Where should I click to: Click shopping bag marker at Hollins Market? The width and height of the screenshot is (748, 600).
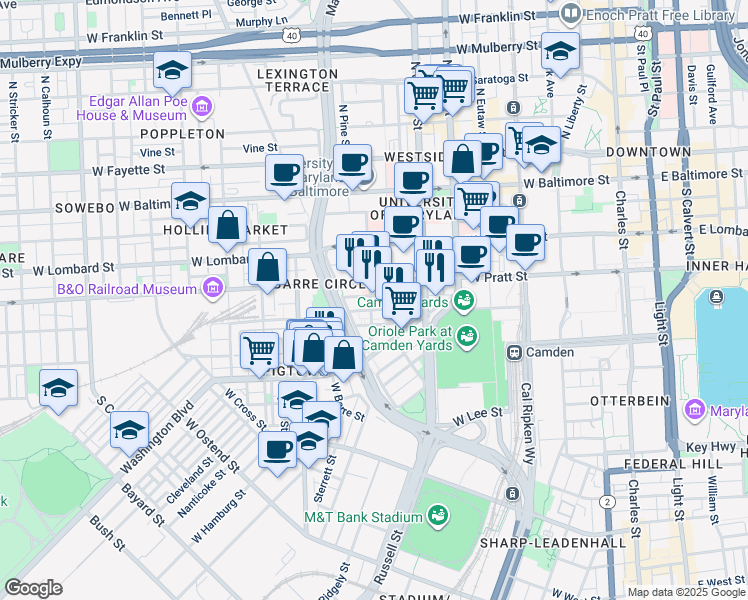point(228,226)
